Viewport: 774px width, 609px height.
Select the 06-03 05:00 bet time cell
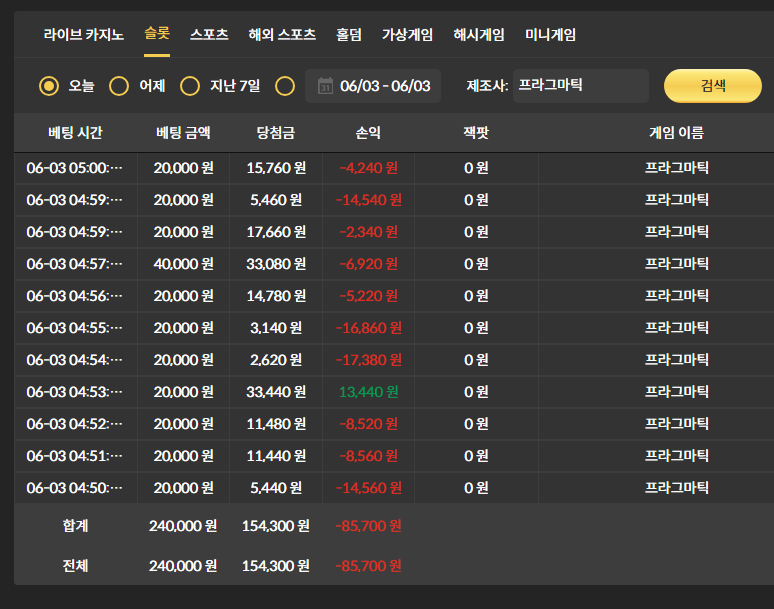(75, 168)
